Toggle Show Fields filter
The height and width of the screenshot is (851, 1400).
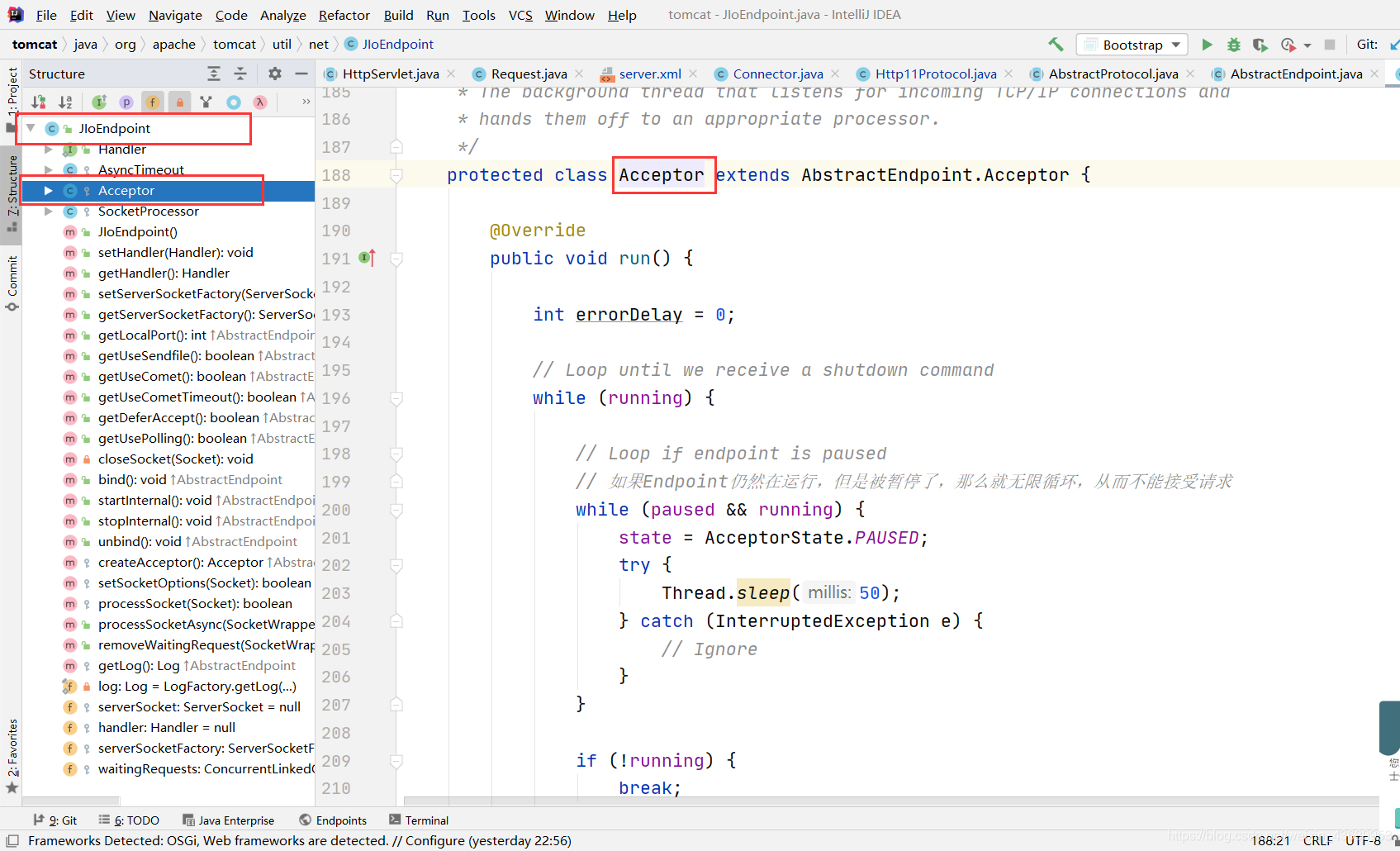click(x=153, y=102)
